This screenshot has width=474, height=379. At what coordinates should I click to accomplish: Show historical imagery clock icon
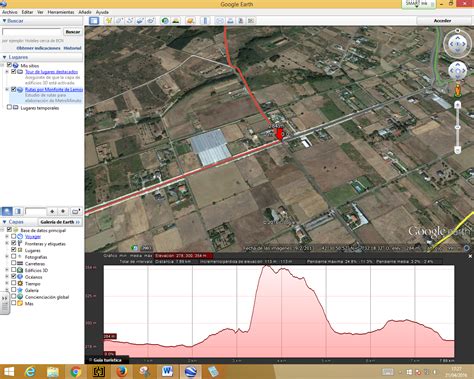[165, 21]
